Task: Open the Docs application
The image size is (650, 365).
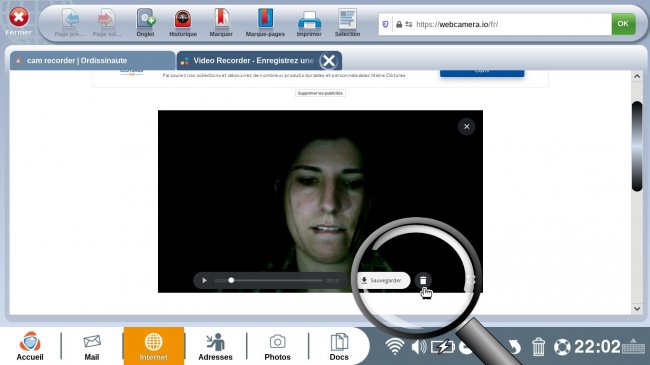Action: (x=339, y=346)
